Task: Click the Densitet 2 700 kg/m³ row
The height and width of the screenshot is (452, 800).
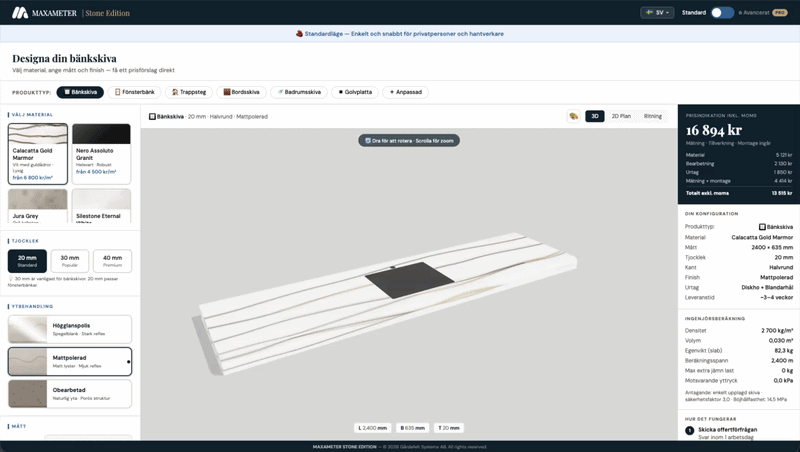Action: [x=739, y=331]
